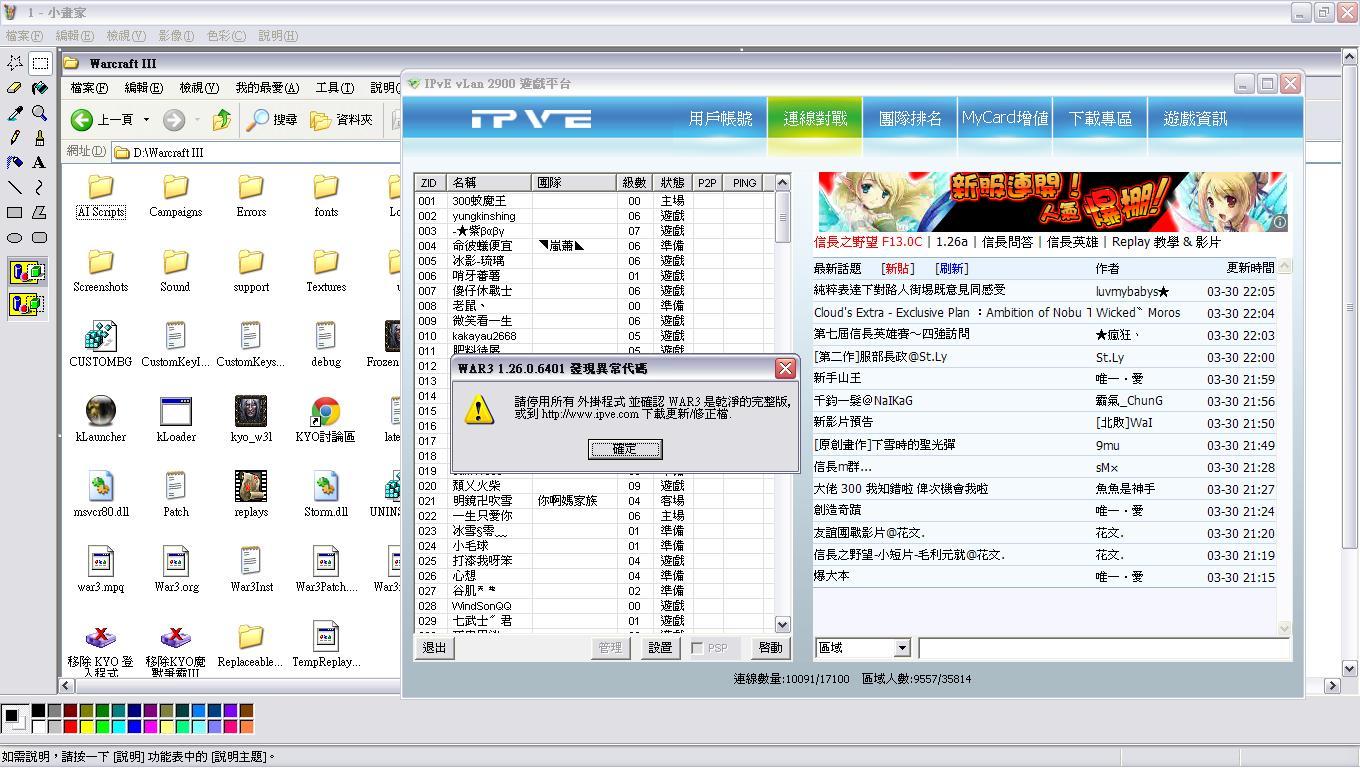This screenshot has width=1360, height=768.
Task: Open the Search (搜尋) toolbar button
Action: click(272, 120)
